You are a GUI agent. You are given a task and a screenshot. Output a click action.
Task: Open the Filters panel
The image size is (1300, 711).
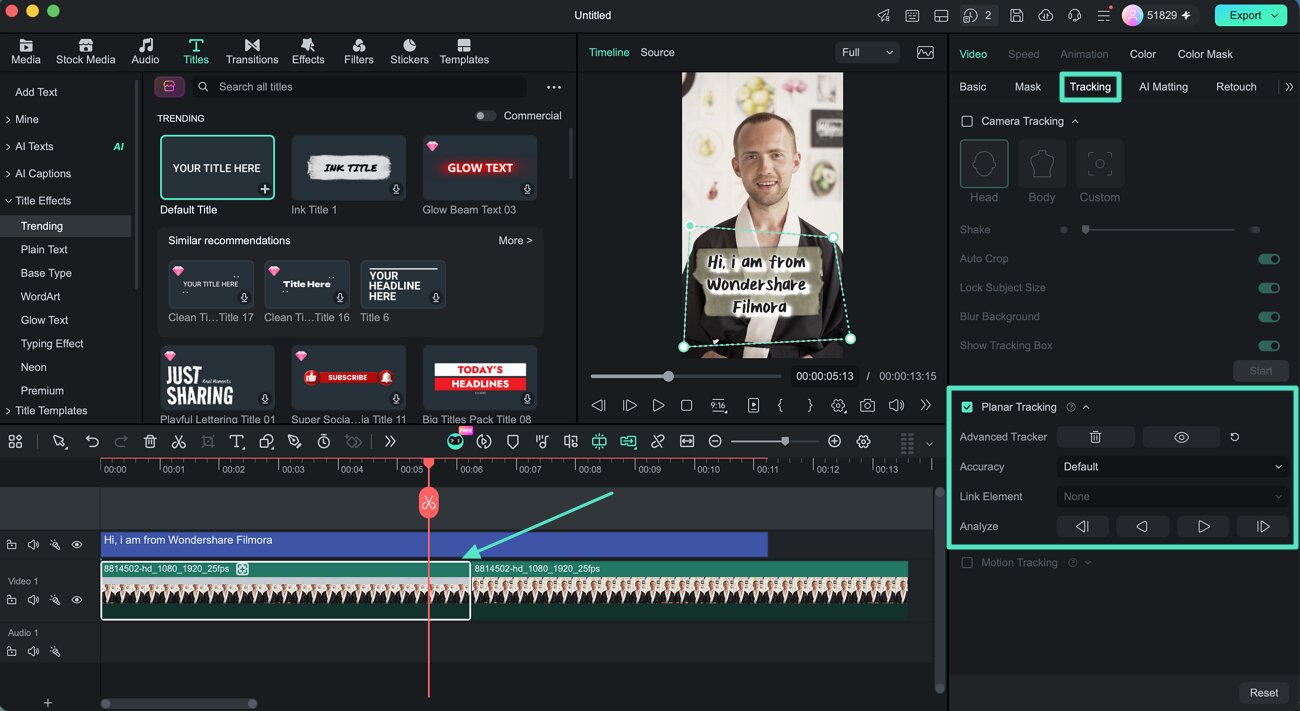[359, 52]
